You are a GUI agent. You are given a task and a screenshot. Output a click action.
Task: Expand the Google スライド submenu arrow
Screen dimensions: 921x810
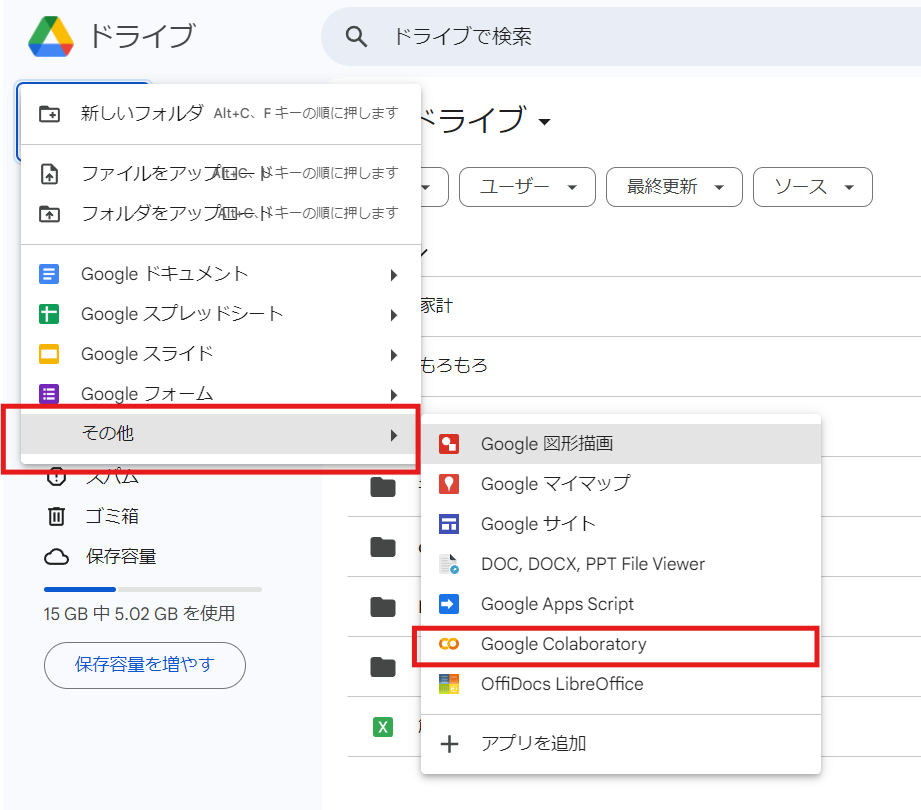tap(394, 355)
